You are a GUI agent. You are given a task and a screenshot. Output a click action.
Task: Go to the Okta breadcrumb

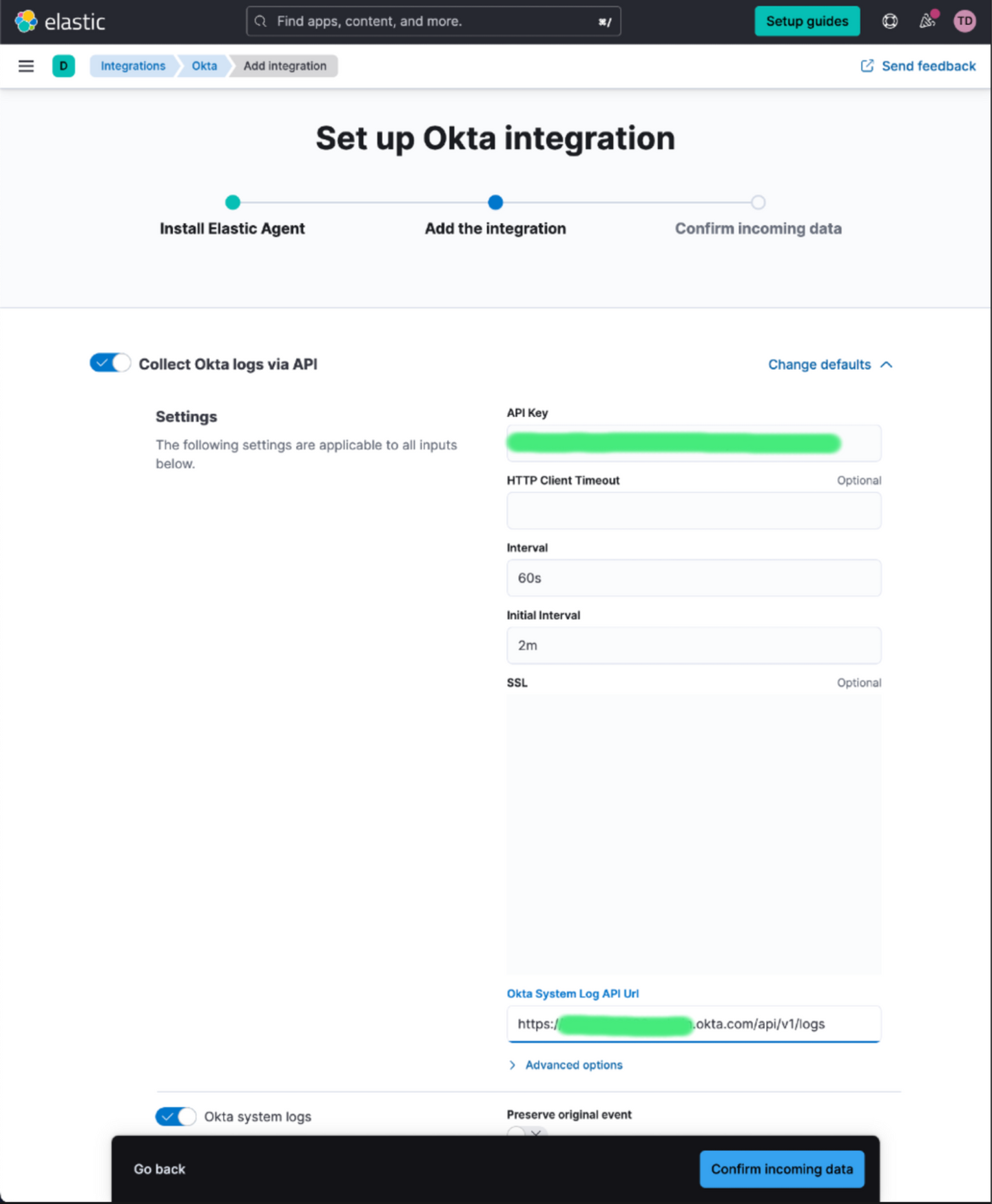point(204,66)
